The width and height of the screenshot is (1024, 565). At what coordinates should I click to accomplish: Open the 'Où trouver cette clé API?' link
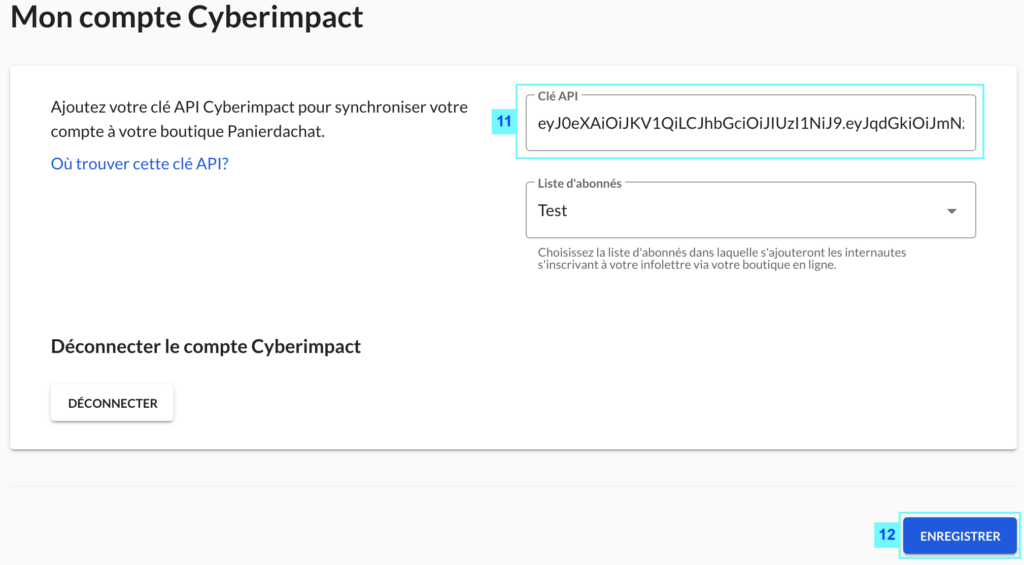point(140,163)
